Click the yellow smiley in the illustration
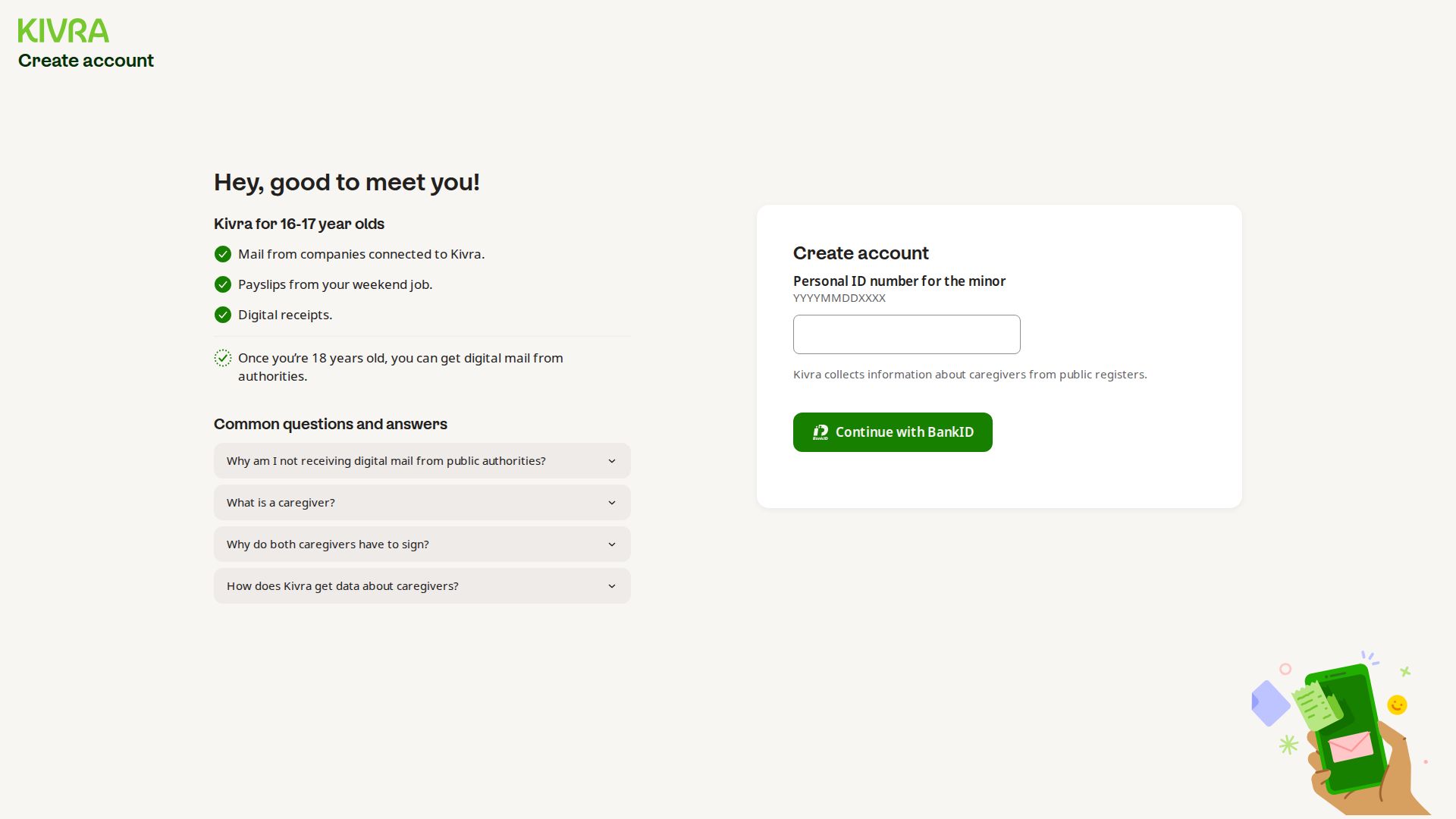 pos(1397,705)
